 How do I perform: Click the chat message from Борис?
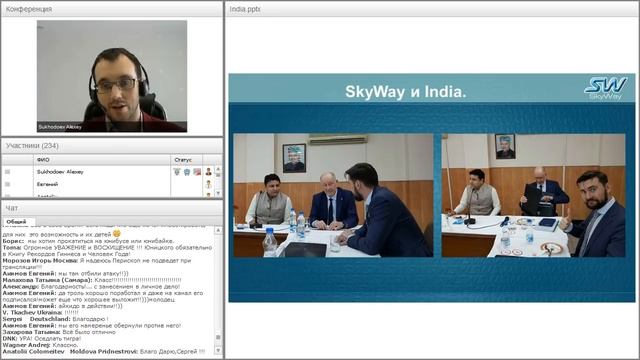pos(89,241)
